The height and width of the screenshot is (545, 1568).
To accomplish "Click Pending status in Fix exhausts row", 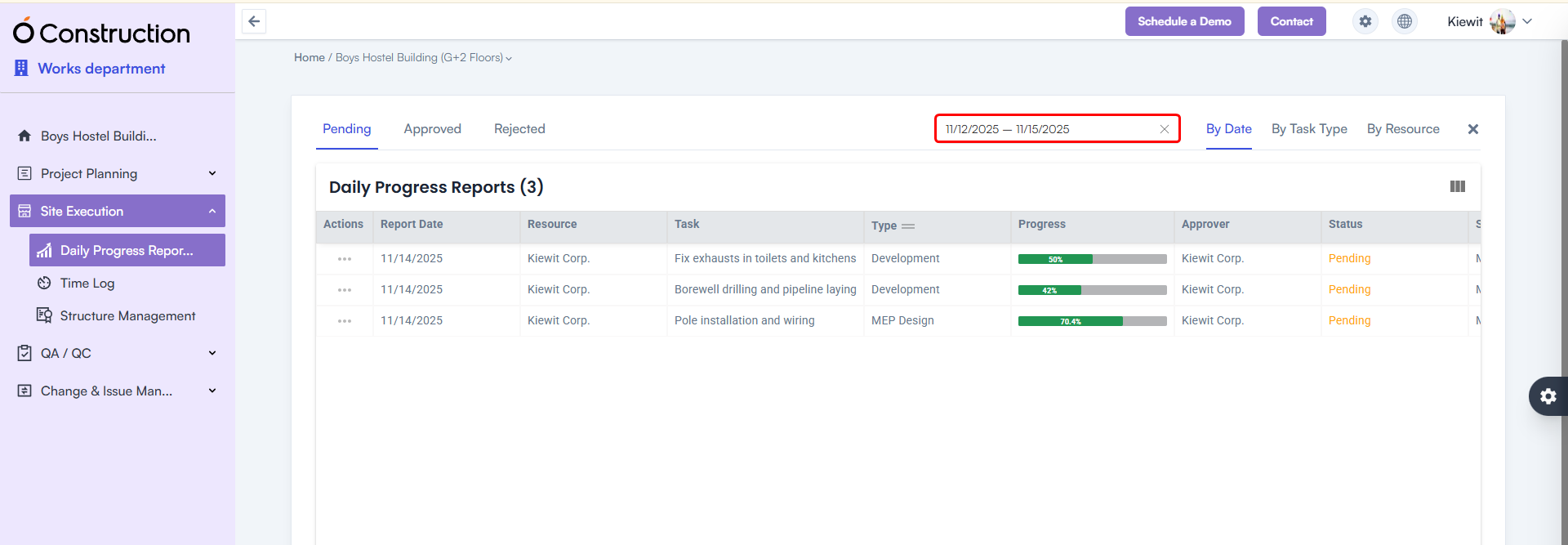I will pyautogui.click(x=1349, y=258).
